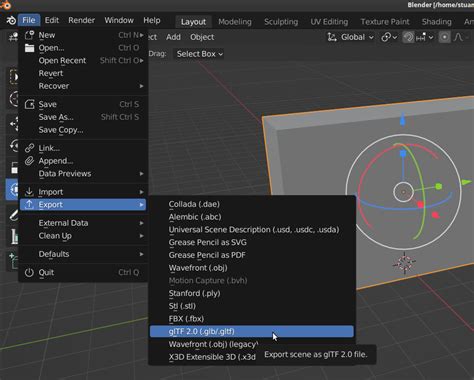
Task: Open the Global transform orientation dropdown
Action: 350,37
